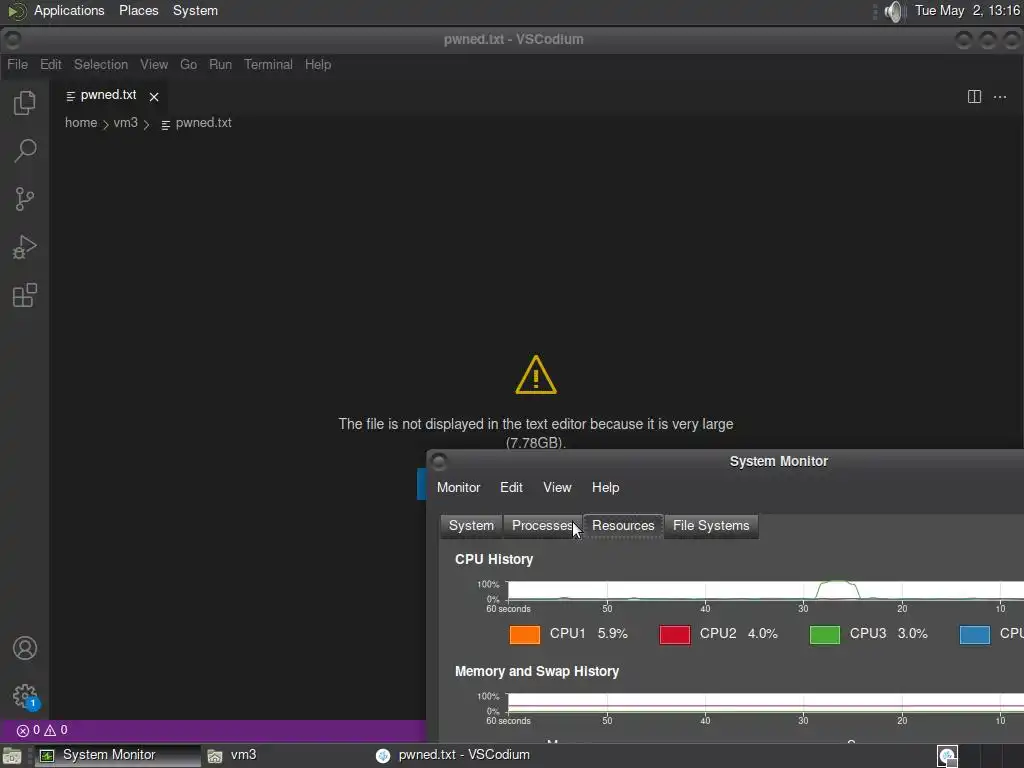Open the Edit menu in System Monitor
Viewport: 1024px width, 768px height.
(x=511, y=488)
